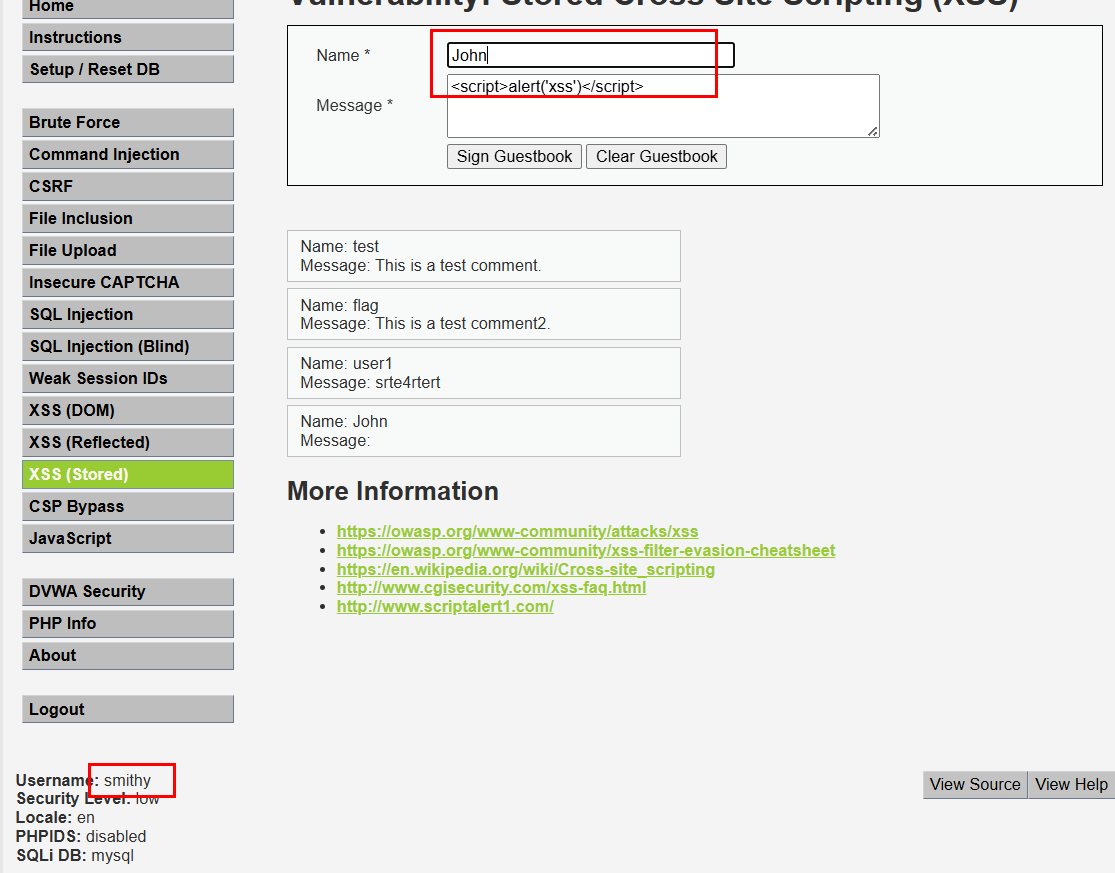Open the JavaScript module
Image resolution: width=1115 pixels, height=873 pixels.
(x=128, y=538)
